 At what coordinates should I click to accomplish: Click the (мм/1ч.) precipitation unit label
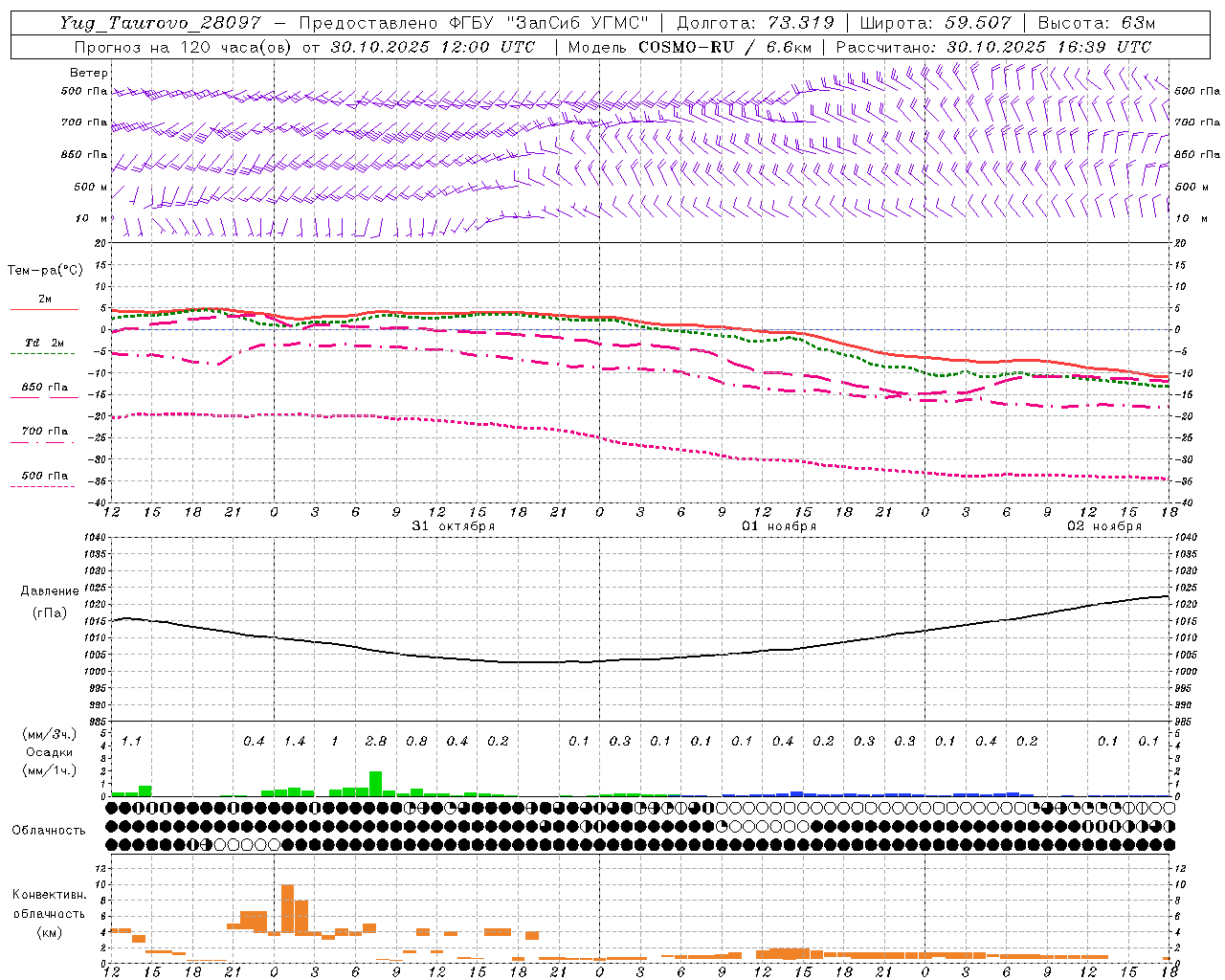[48, 770]
